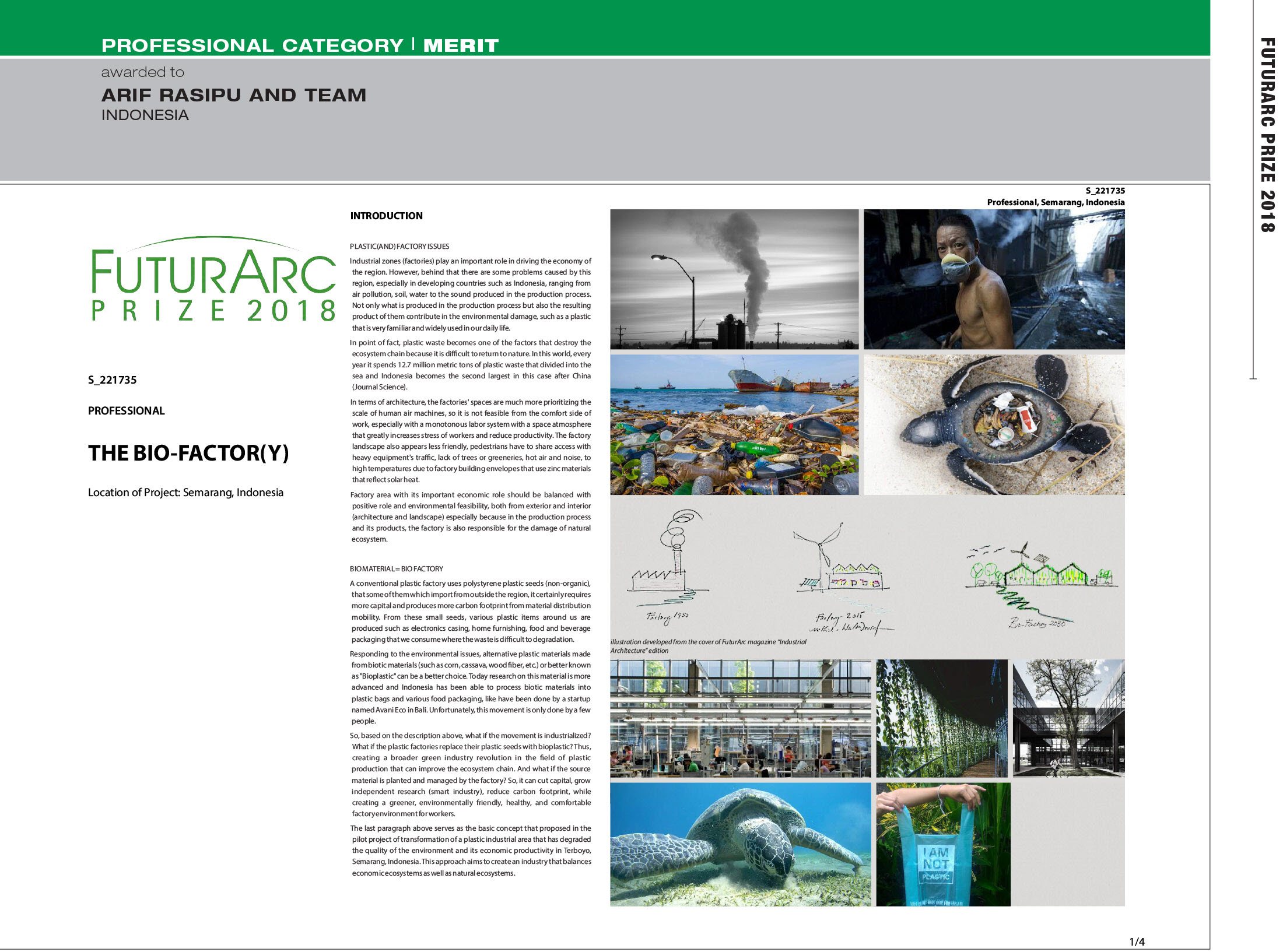Click 'Professional, Semarang, Indonesia' caption above the photos
Image resolution: width=1283 pixels, height=952 pixels.
(x=1056, y=202)
